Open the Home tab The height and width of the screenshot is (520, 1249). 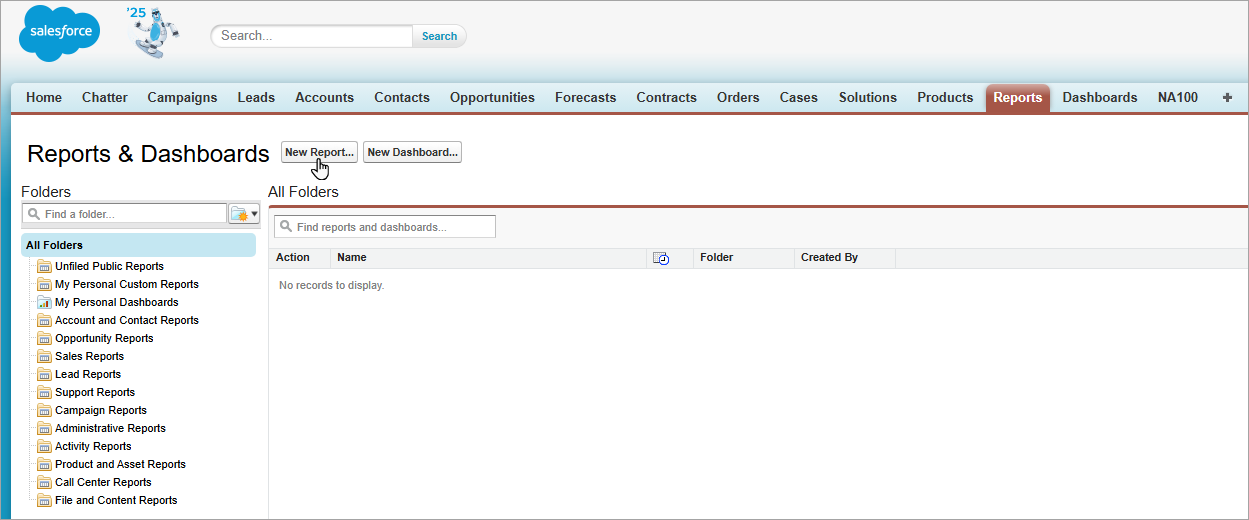[x=44, y=98]
